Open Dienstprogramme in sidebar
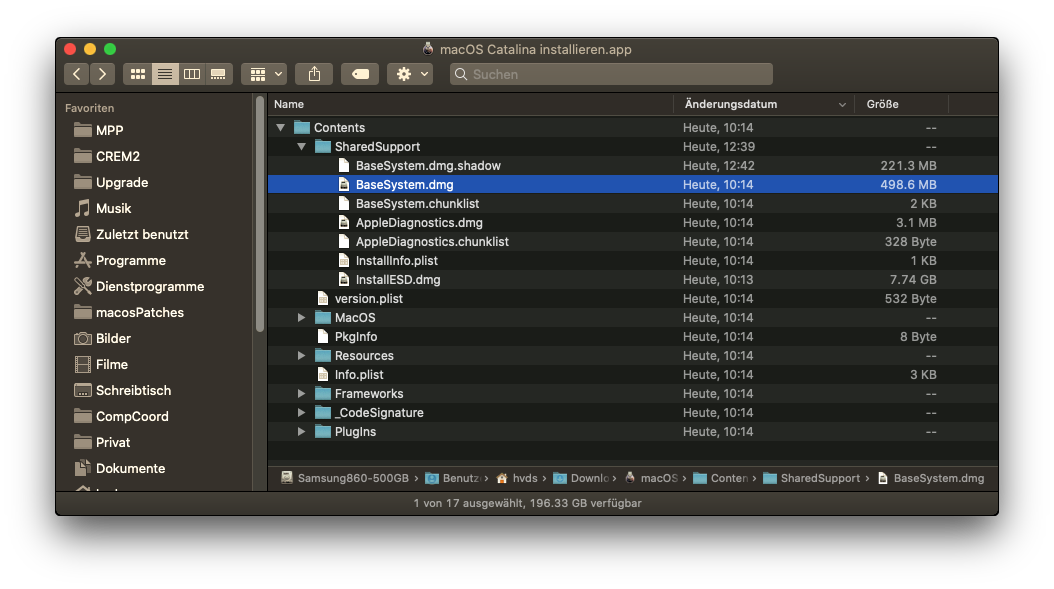The width and height of the screenshot is (1054, 589). (138, 286)
